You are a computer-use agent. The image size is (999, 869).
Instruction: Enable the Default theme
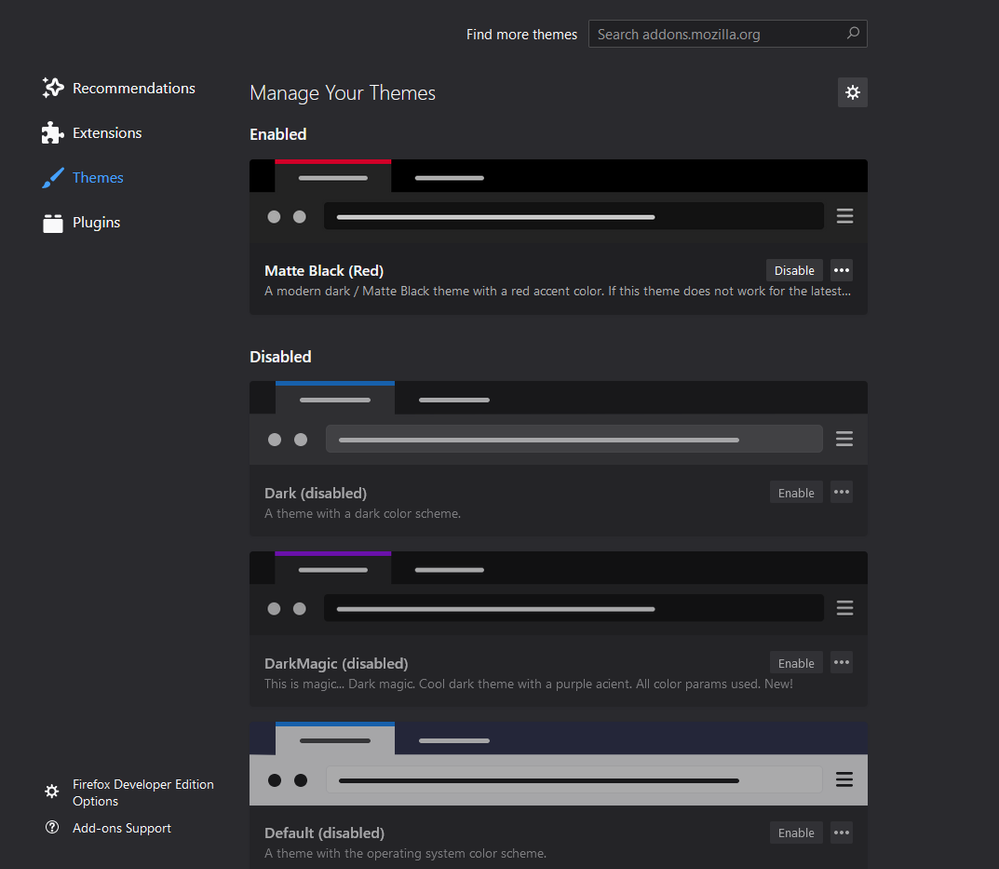pos(796,833)
